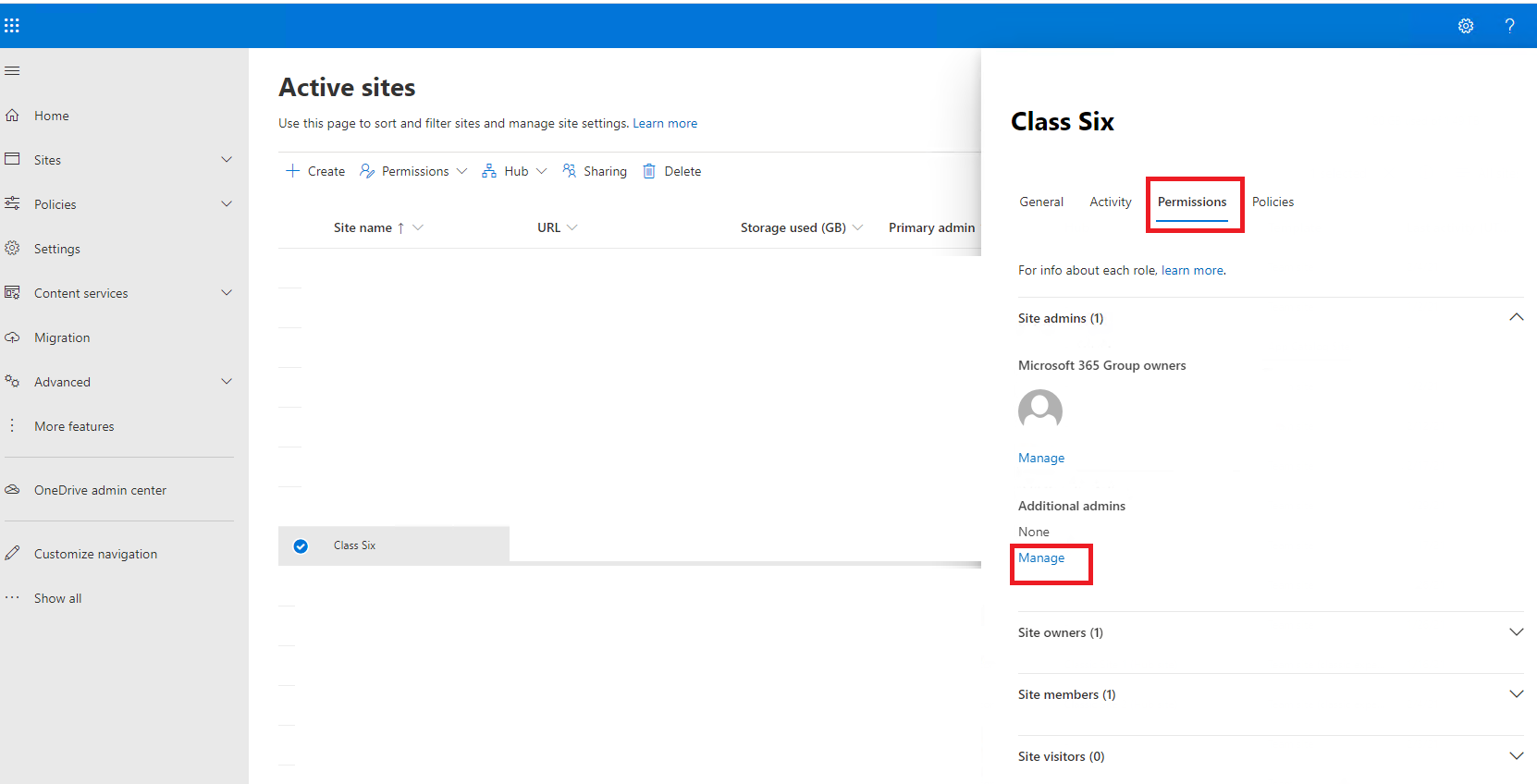
Task: Click Manage under Additional admins
Action: coord(1041,557)
